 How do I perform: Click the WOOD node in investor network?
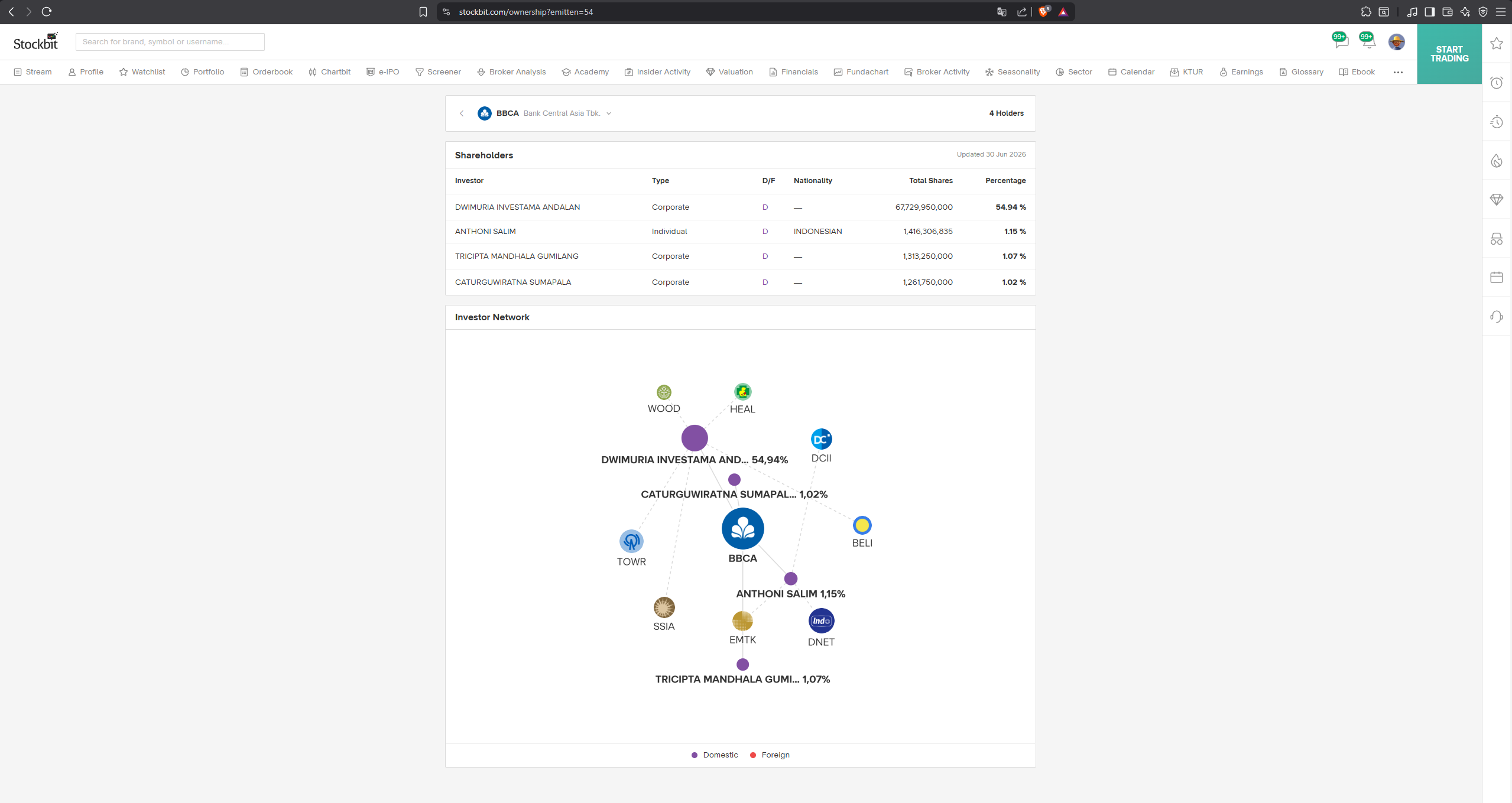pos(664,392)
